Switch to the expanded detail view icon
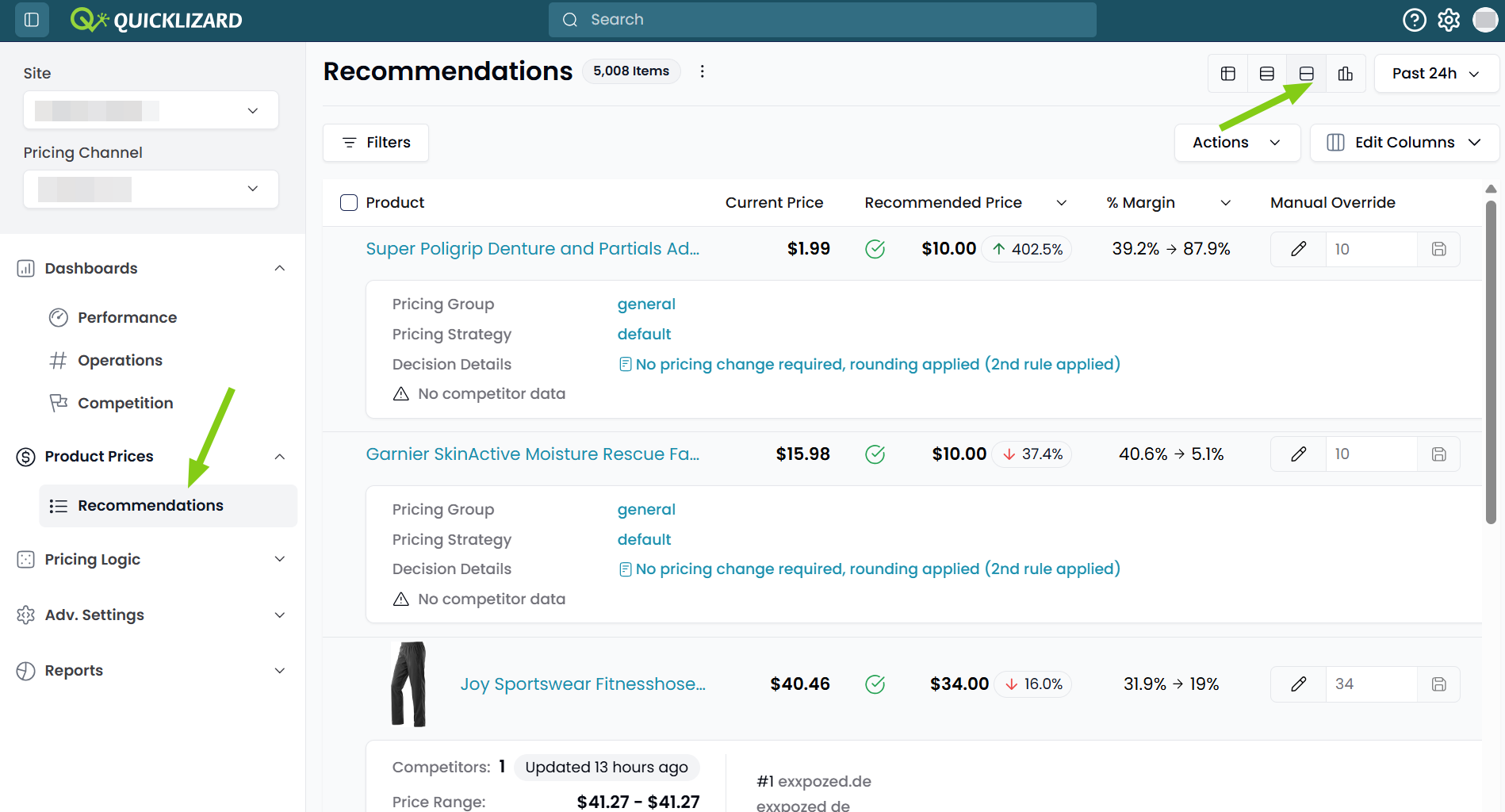This screenshot has height=812, width=1505. 1306,74
